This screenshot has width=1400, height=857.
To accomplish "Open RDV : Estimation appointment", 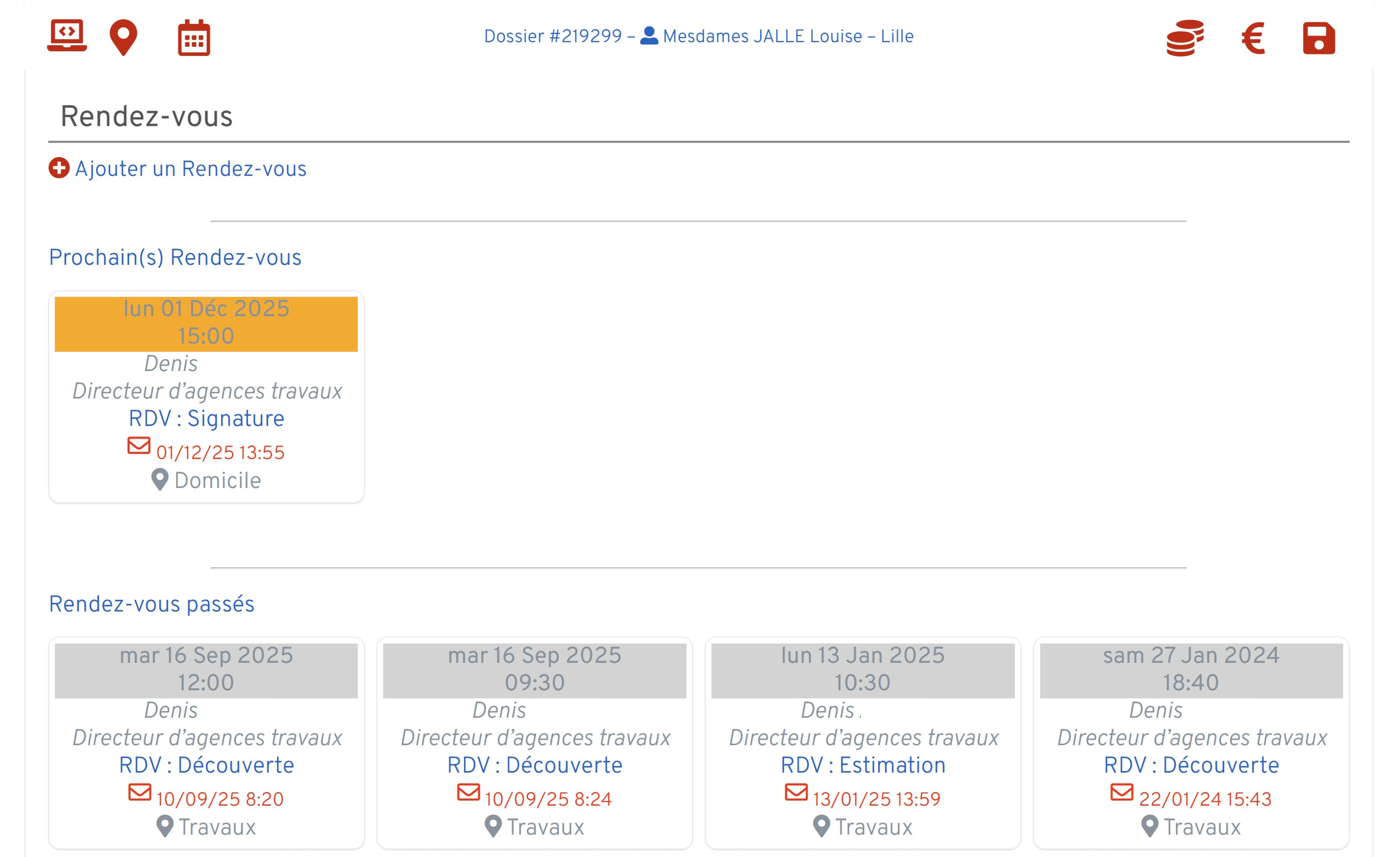I will (862, 765).
